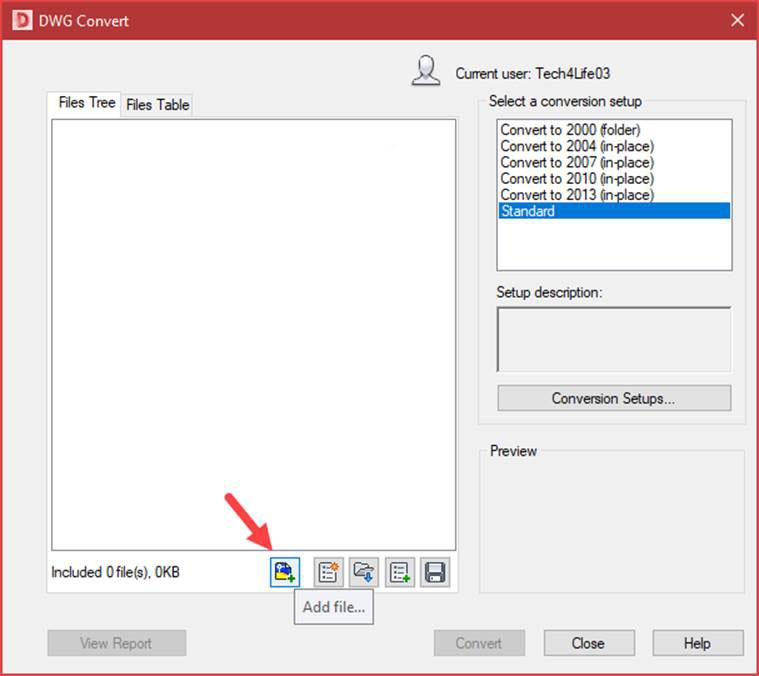Click the Close button
759x676 pixels.
589,643
